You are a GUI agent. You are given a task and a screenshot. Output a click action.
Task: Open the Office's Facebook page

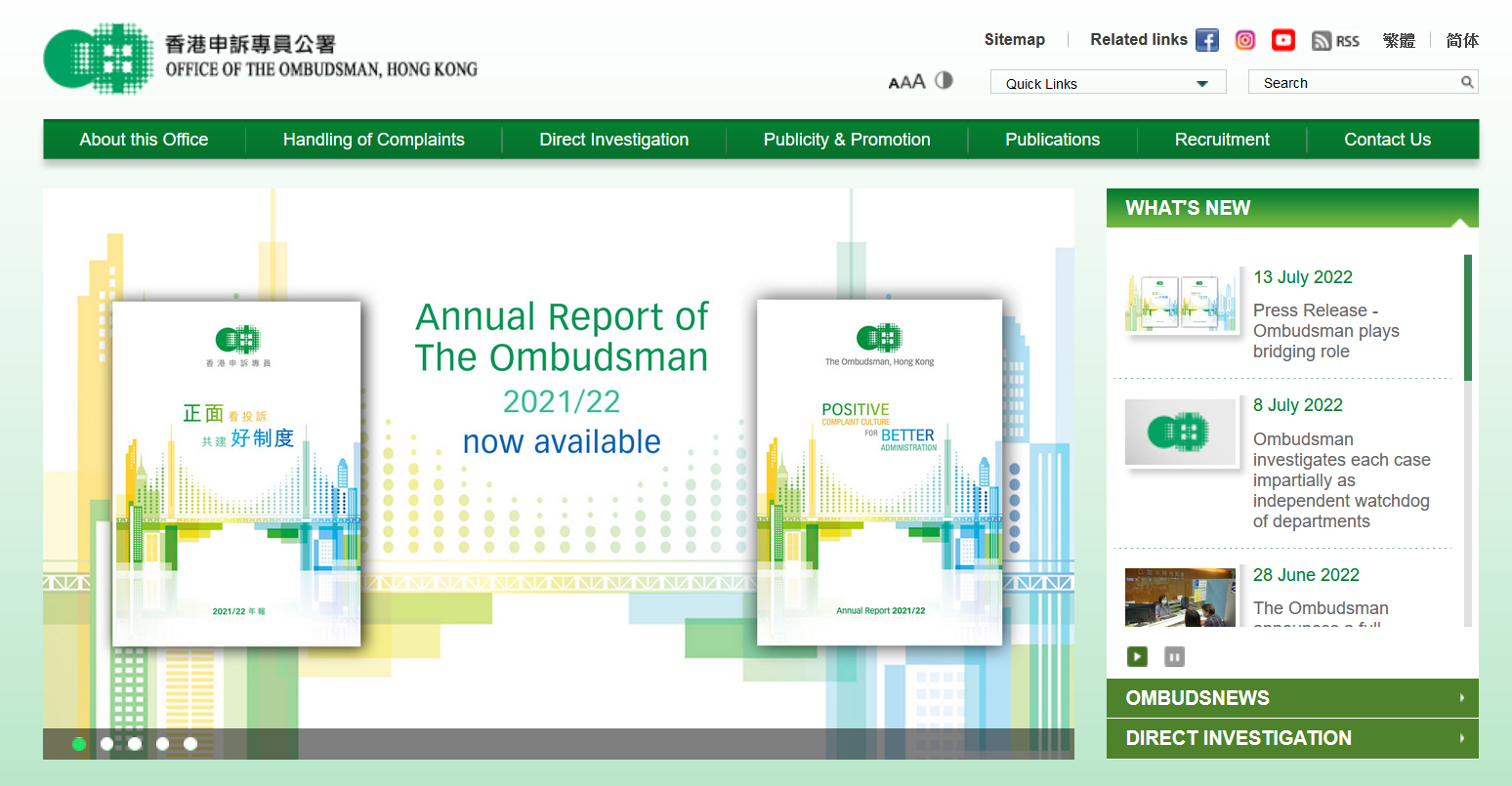1207,40
